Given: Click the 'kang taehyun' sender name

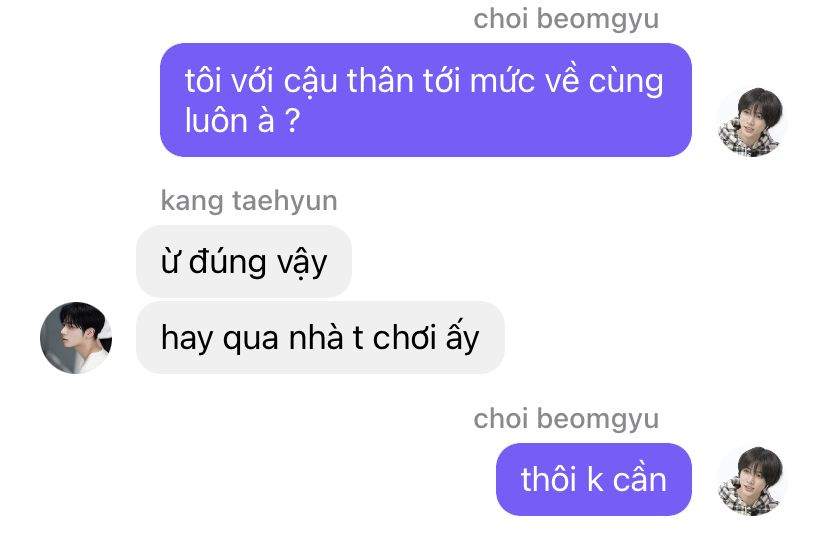Looking at the screenshot, I should (249, 201).
